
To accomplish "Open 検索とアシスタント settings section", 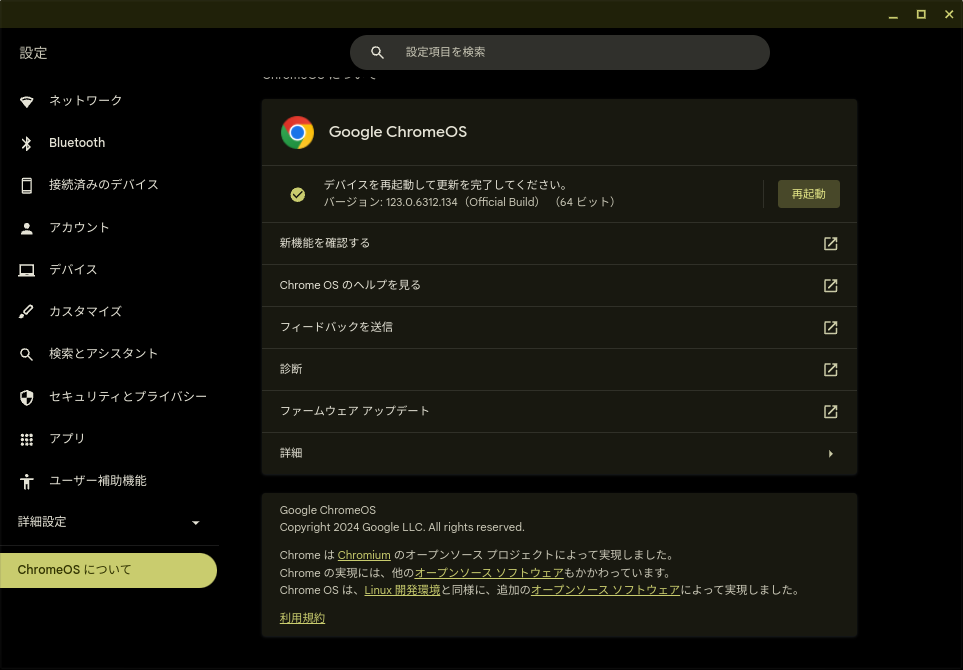I will tap(104, 353).
